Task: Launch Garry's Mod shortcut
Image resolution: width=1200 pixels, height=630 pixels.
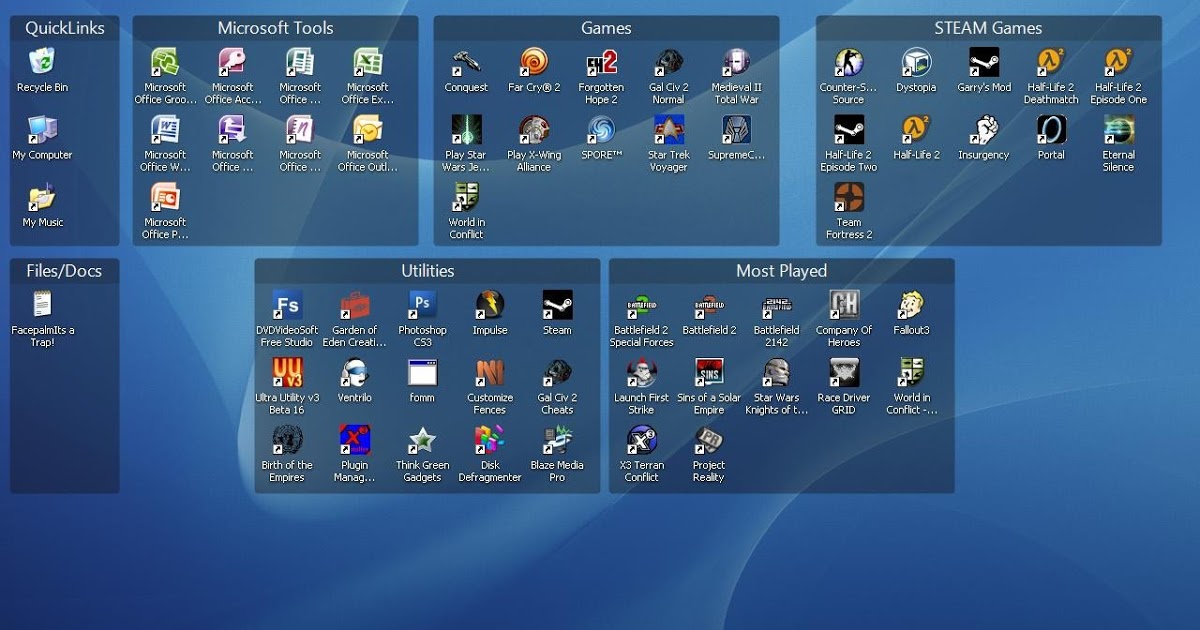Action: click(984, 62)
